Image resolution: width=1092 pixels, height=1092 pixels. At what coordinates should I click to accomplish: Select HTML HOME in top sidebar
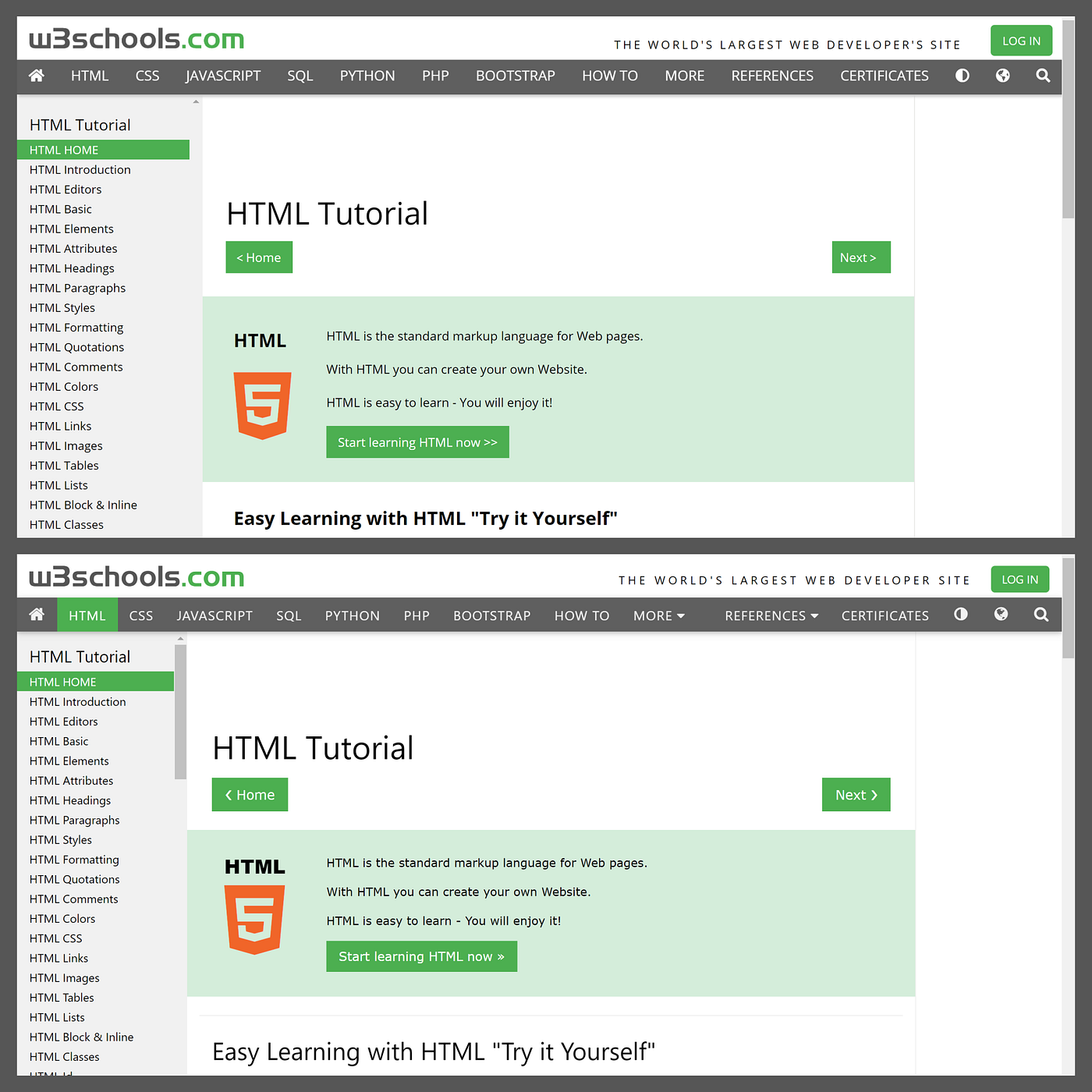pyautogui.click(x=103, y=150)
